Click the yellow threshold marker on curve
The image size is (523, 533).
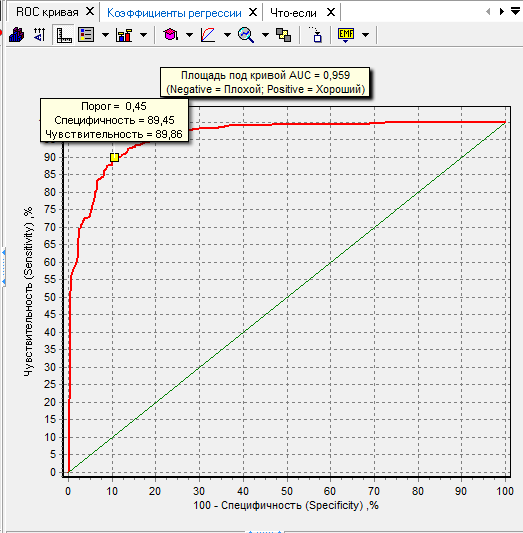[115, 157]
